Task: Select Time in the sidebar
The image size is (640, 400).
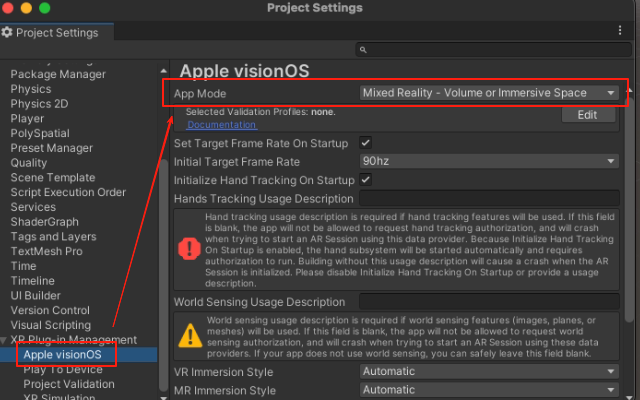Action: pyautogui.click(x=23, y=266)
